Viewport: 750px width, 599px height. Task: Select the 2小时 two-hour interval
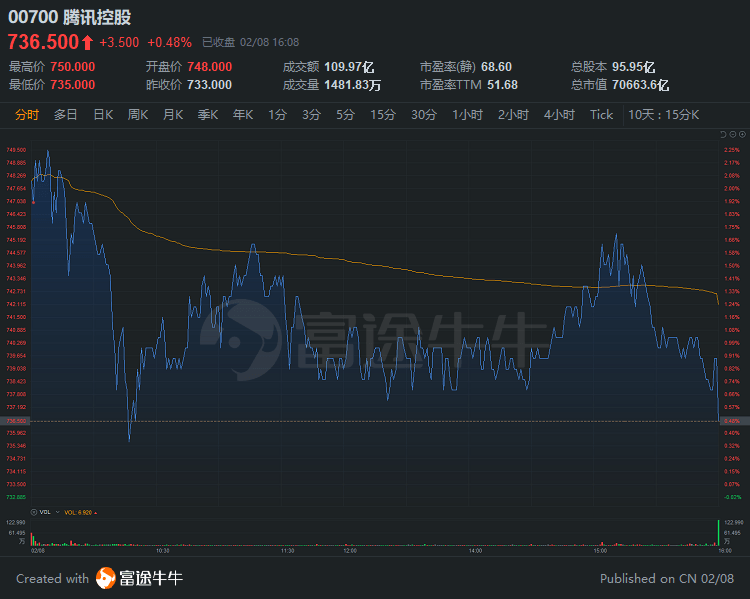pyautogui.click(x=513, y=115)
